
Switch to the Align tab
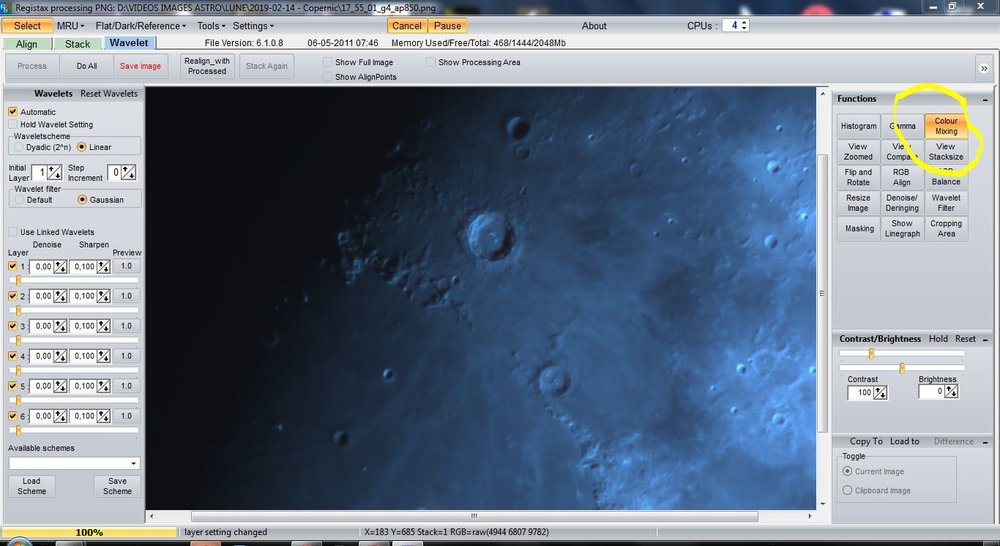pos(26,43)
